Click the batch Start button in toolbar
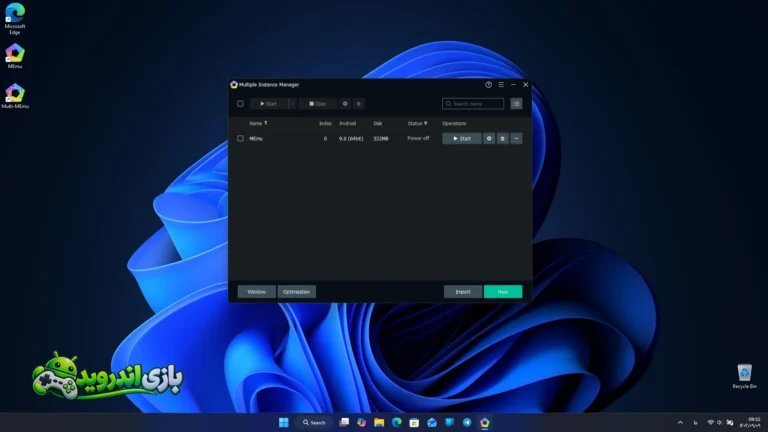Image resolution: width=768 pixels, height=432 pixels. click(x=268, y=104)
